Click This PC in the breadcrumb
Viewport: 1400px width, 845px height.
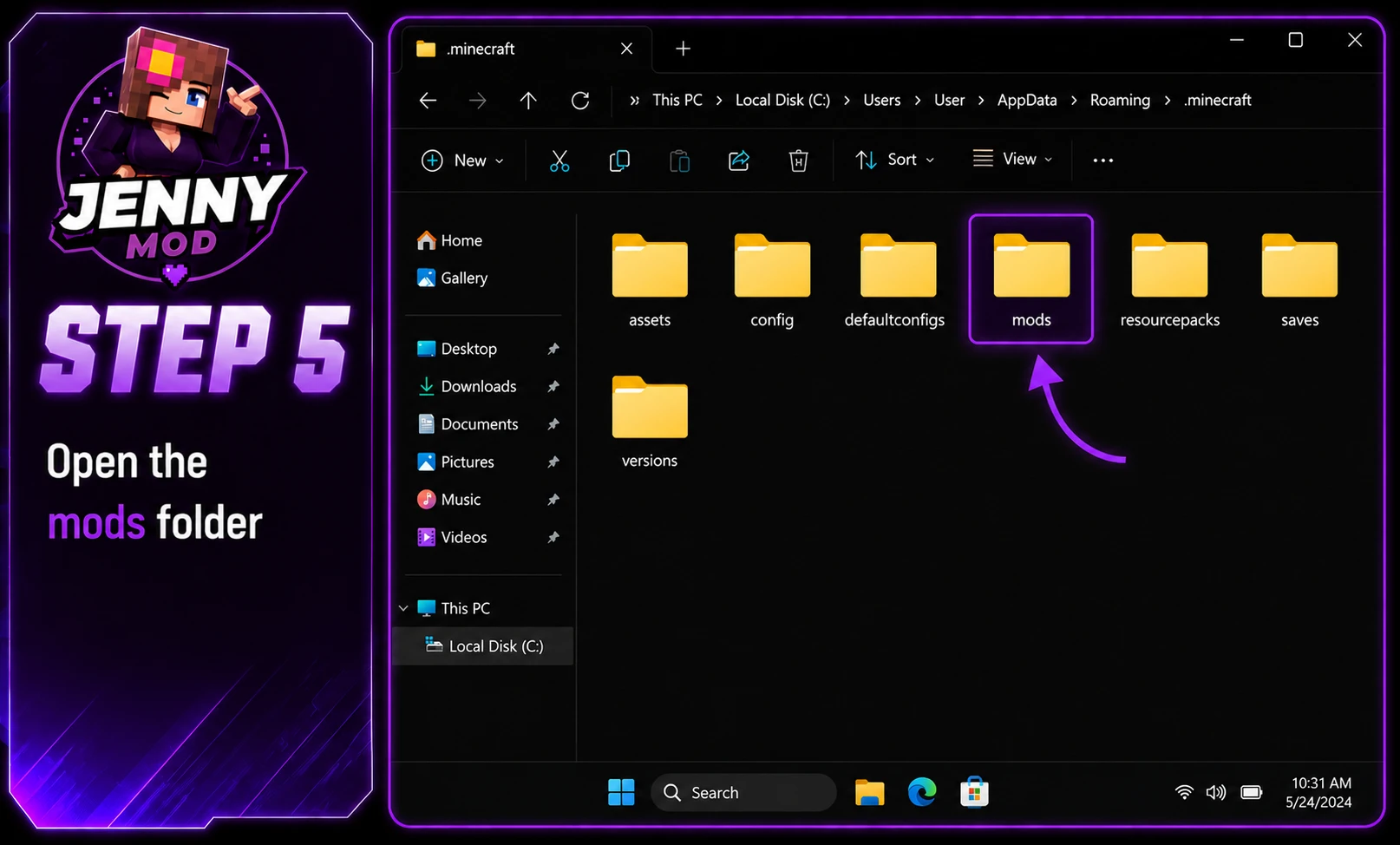tap(677, 101)
